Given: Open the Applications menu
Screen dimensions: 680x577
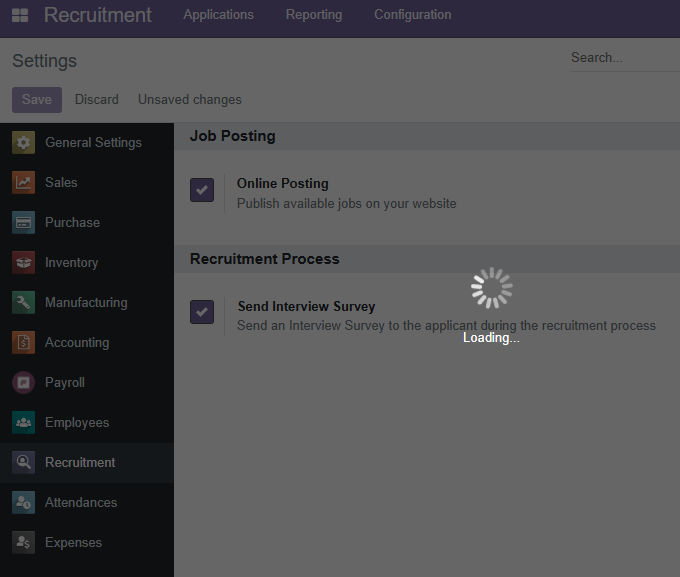Looking at the screenshot, I should 219,15.
